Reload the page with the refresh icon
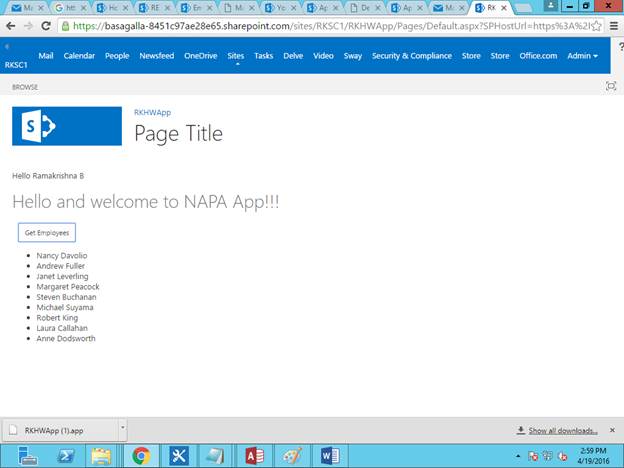Screen dimensions: 624x468 pyautogui.click(x=46, y=26)
